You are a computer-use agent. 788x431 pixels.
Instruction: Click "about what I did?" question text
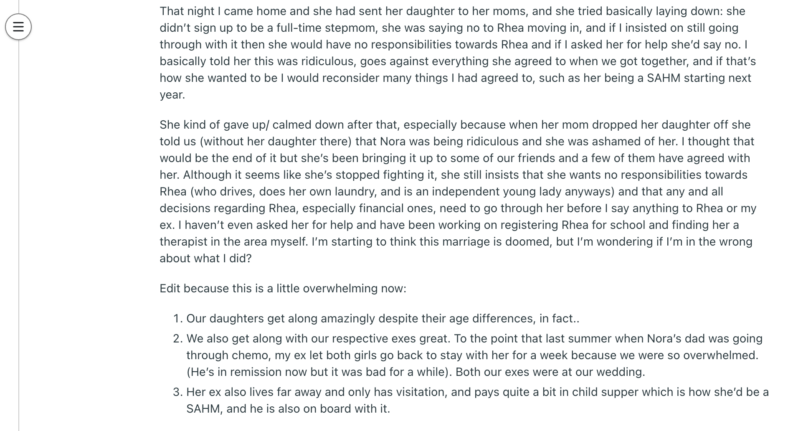coord(206,258)
